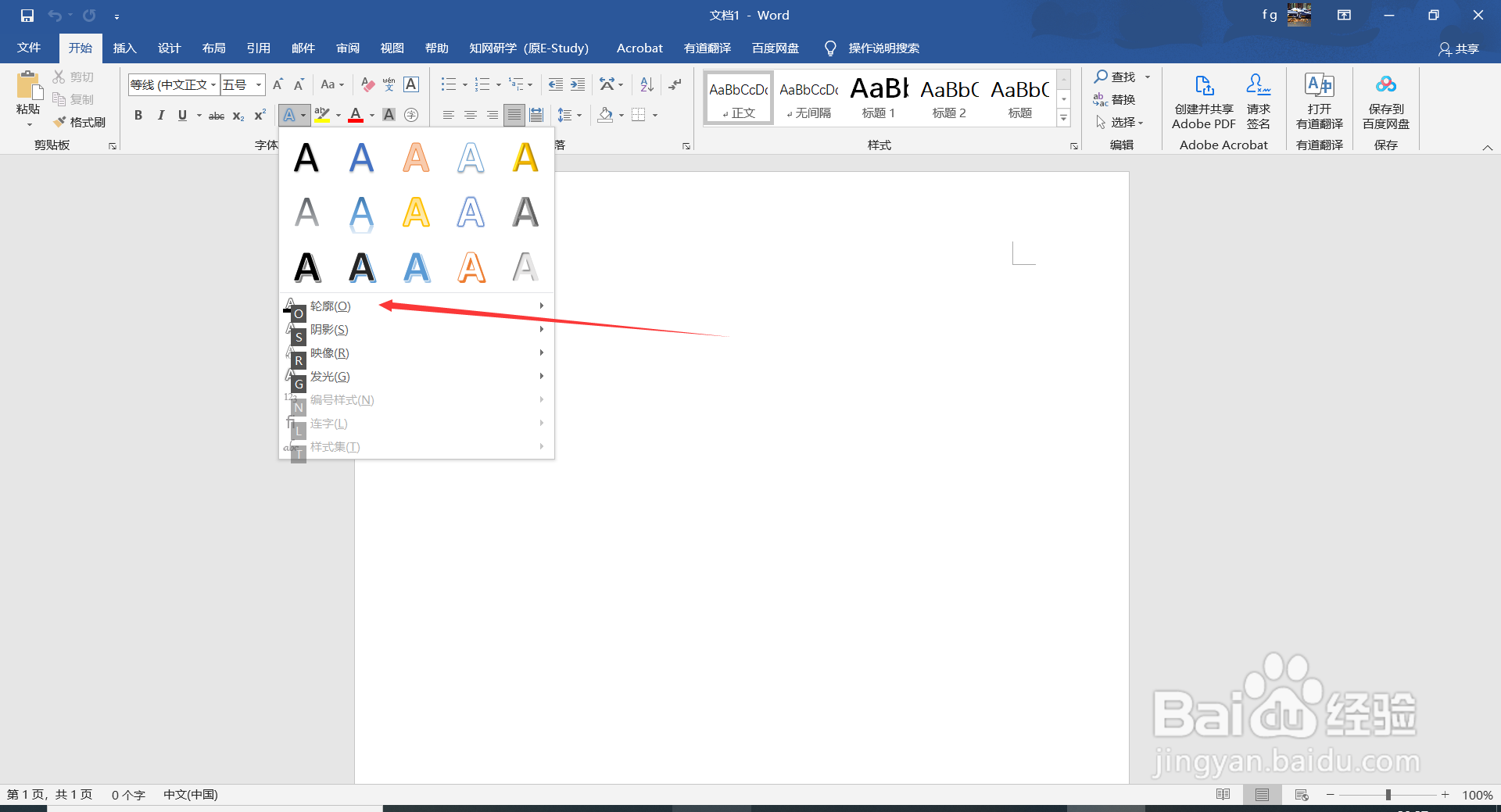Click the character border icon
Screen dimensions: 1501x812
pos(411,84)
